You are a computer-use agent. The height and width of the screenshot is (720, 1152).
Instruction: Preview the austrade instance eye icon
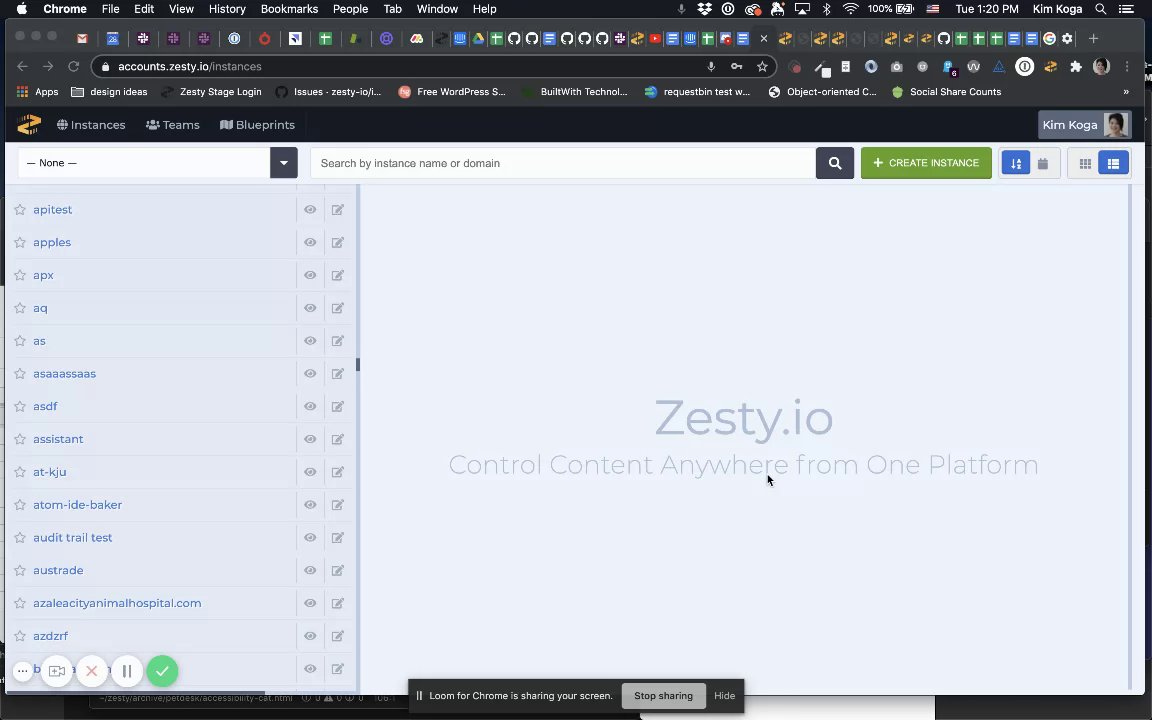click(310, 570)
